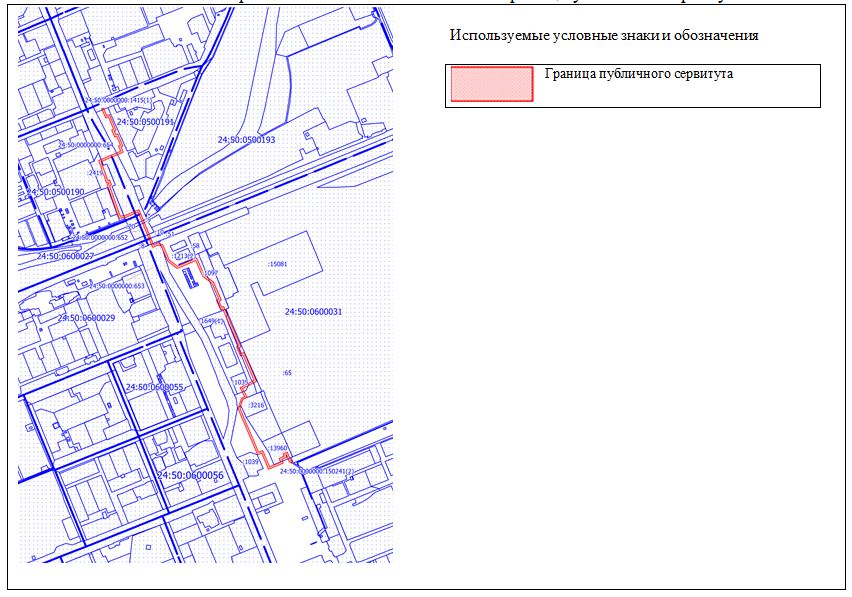Click cadastral block label 24:50:0600056
Viewport: 852px width, 597px height.
pyautogui.click(x=189, y=475)
